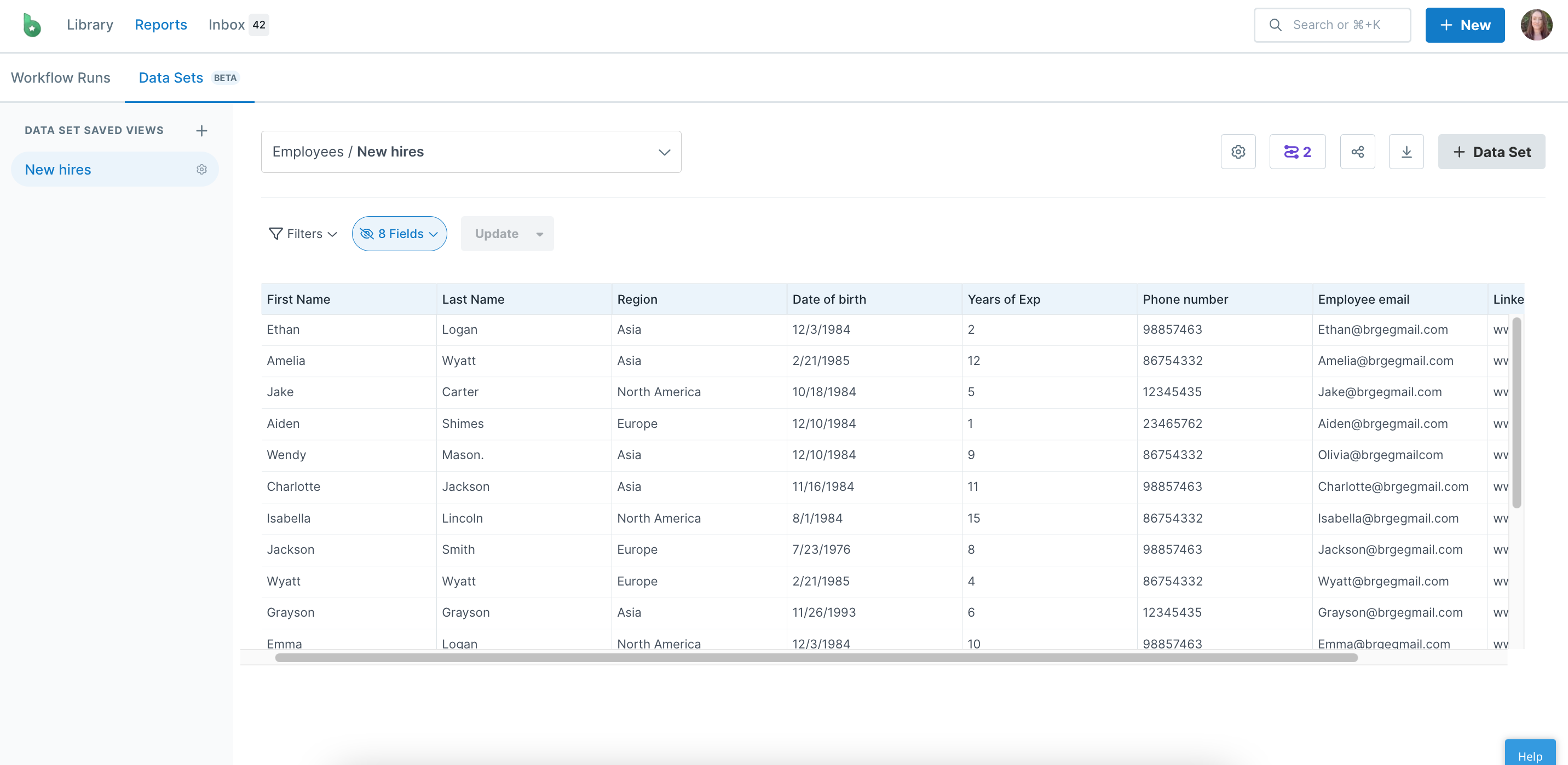Image resolution: width=1568 pixels, height=765 pixels.
Task: Open settings gear next to New hires view
Action: (201, 169)
